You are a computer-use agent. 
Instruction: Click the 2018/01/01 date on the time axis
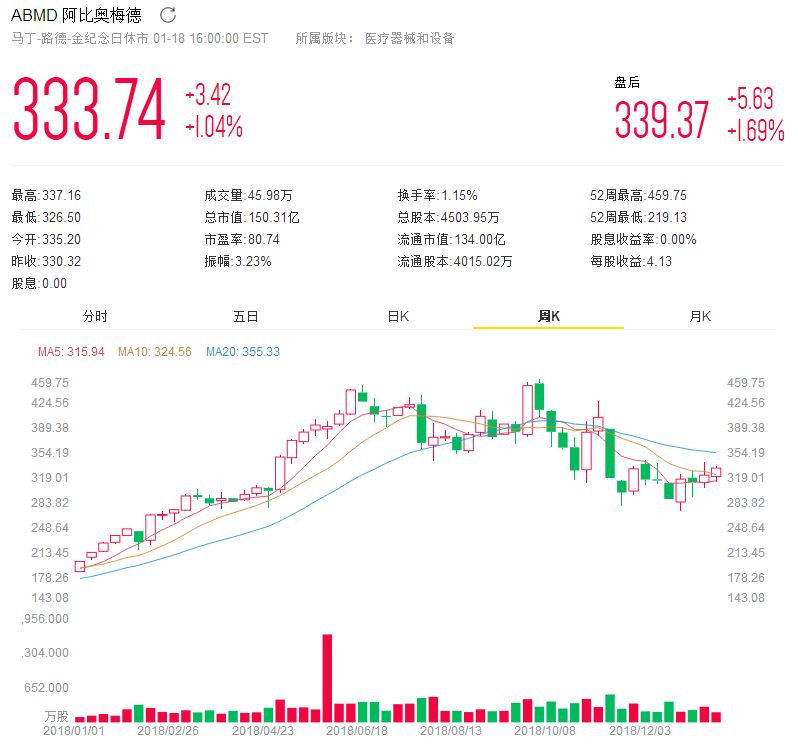point(73,731)
